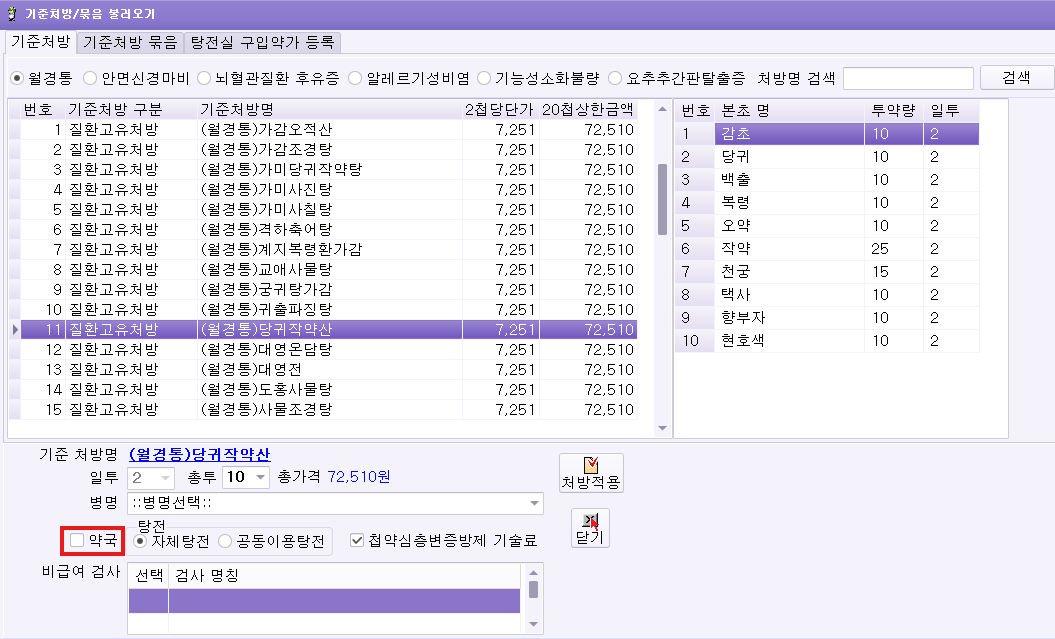The height and width of the screenshot is (639, 1055).
Task: Select the 향부자 herb row
Action: pyautogui.click(x=827, y=317)
